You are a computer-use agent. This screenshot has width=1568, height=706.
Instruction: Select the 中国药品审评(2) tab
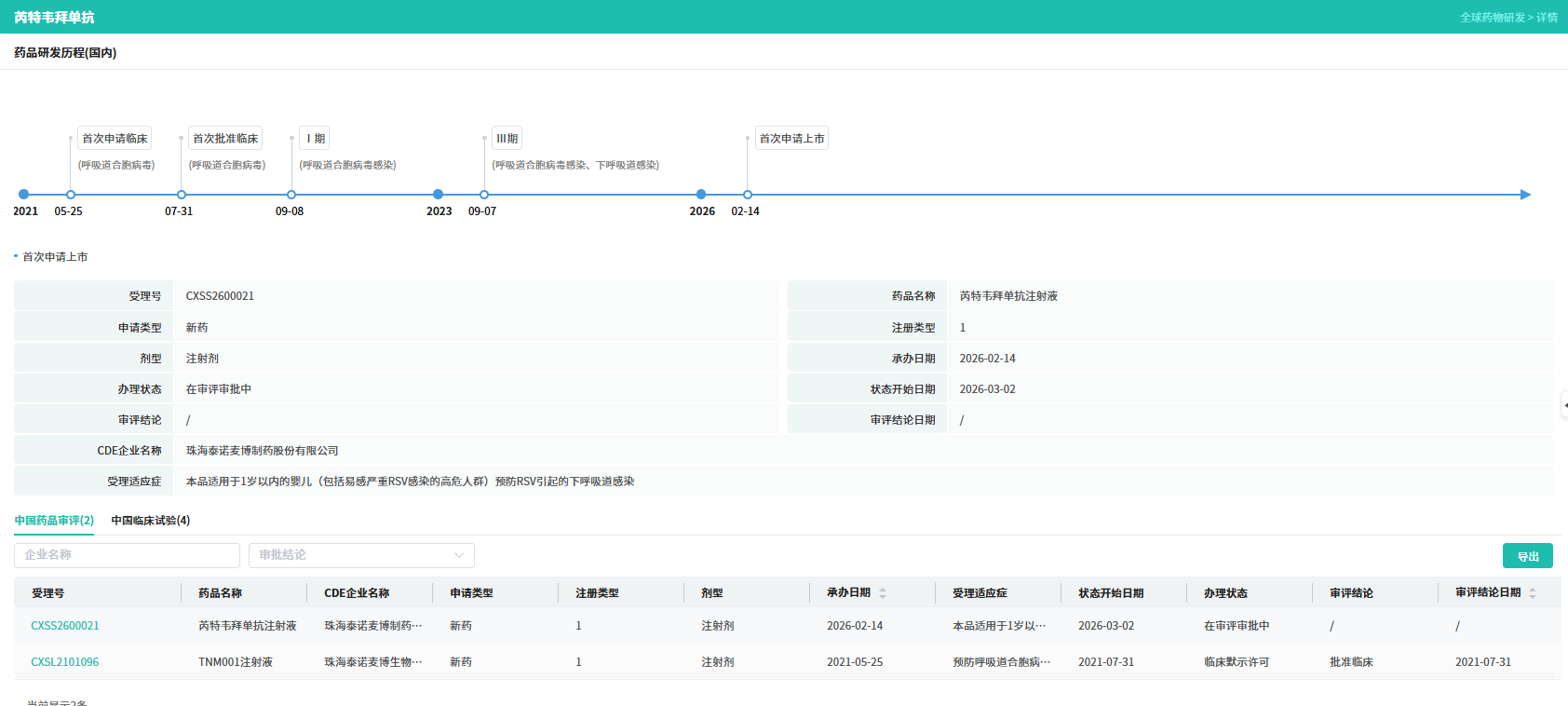pos(54,521)
